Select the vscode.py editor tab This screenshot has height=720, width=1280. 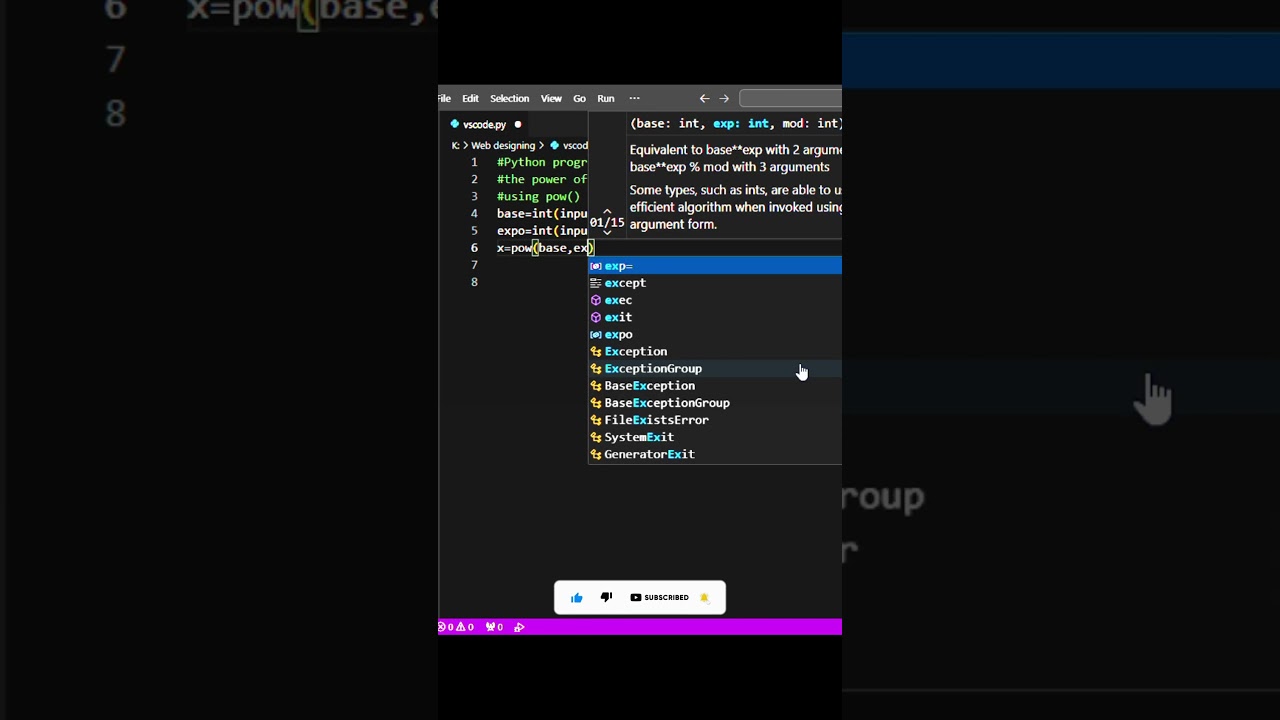pos(485,124)
